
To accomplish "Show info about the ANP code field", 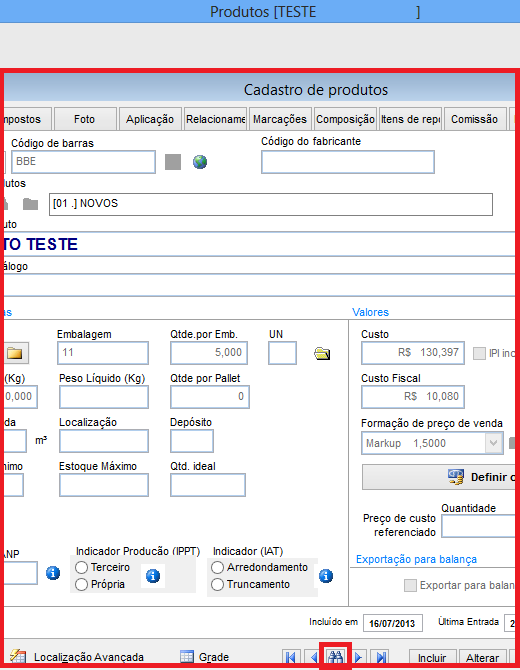I will click(53, 573).
